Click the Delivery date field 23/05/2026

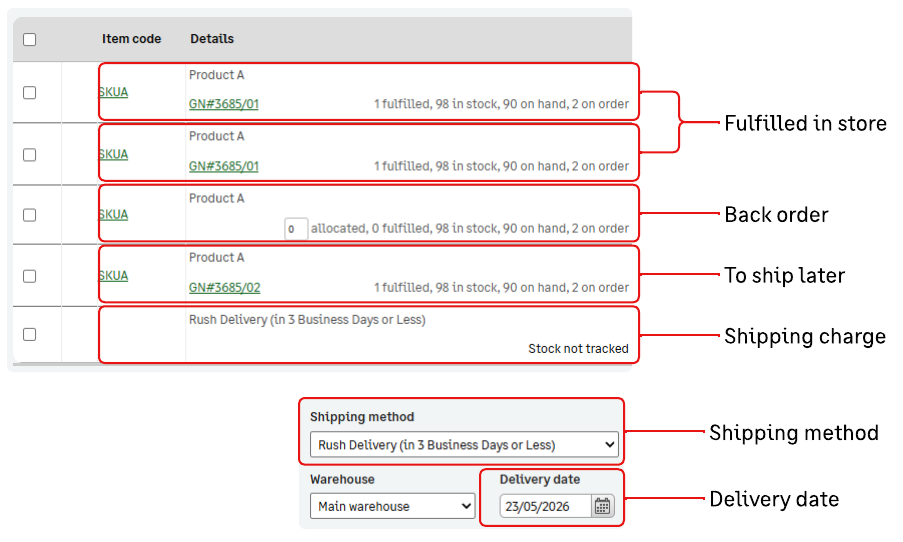pyautogui.click(x=545, y=506)
